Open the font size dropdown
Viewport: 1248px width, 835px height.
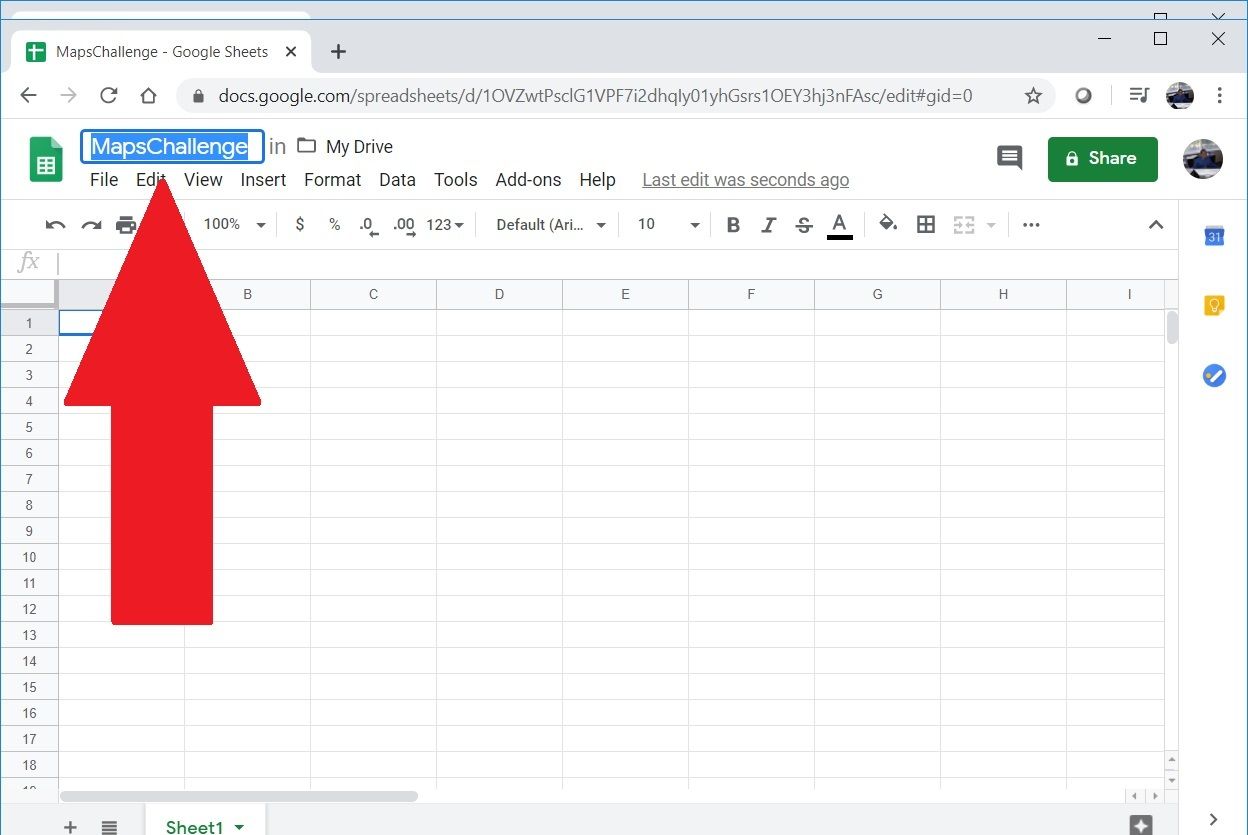pyautogui.click(x=664, y=224)
